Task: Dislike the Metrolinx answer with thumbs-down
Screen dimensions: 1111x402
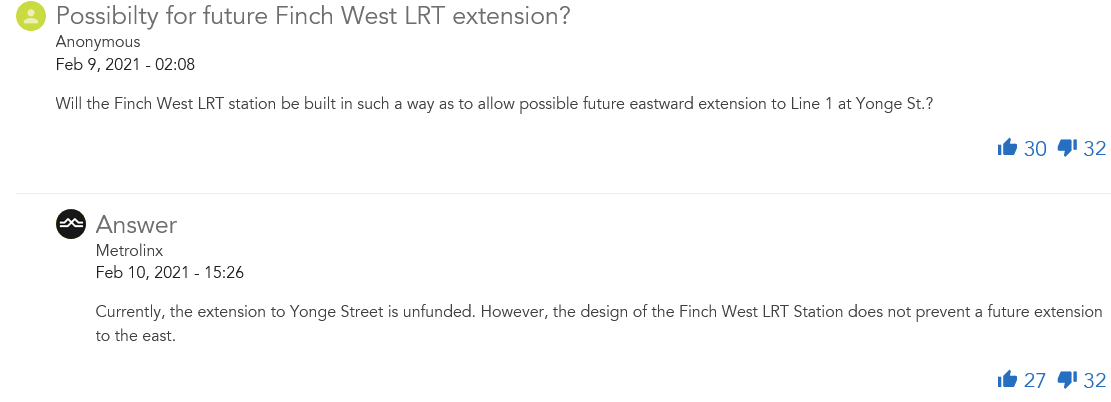Action: coord(1067,380)
